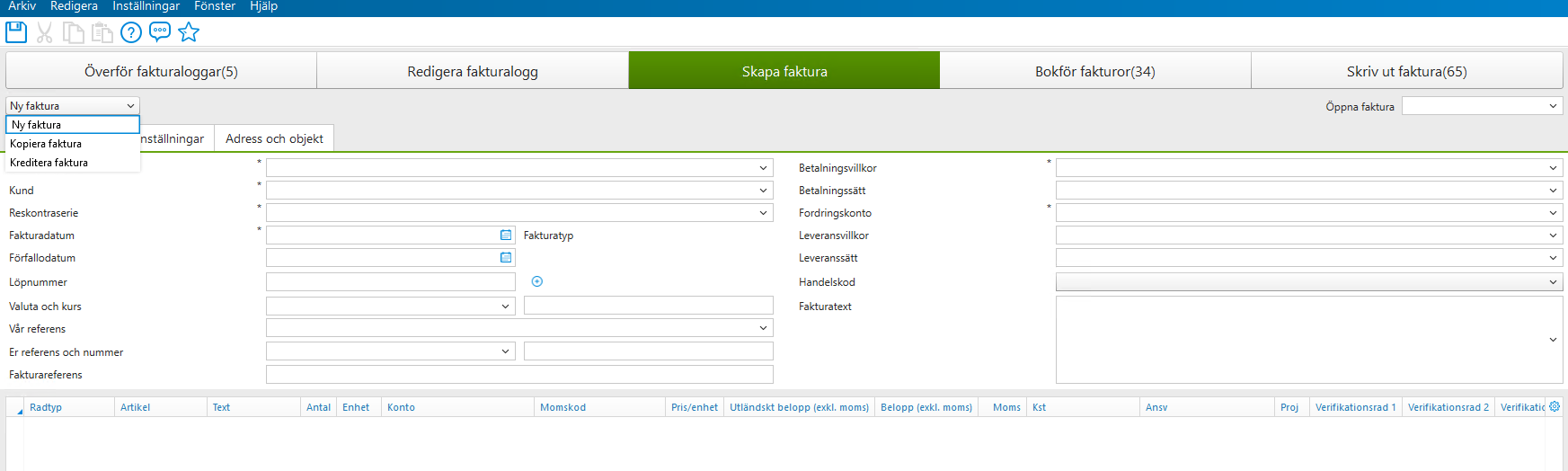Expand the Leveransvillkor dropdown

coord(1553,235)
